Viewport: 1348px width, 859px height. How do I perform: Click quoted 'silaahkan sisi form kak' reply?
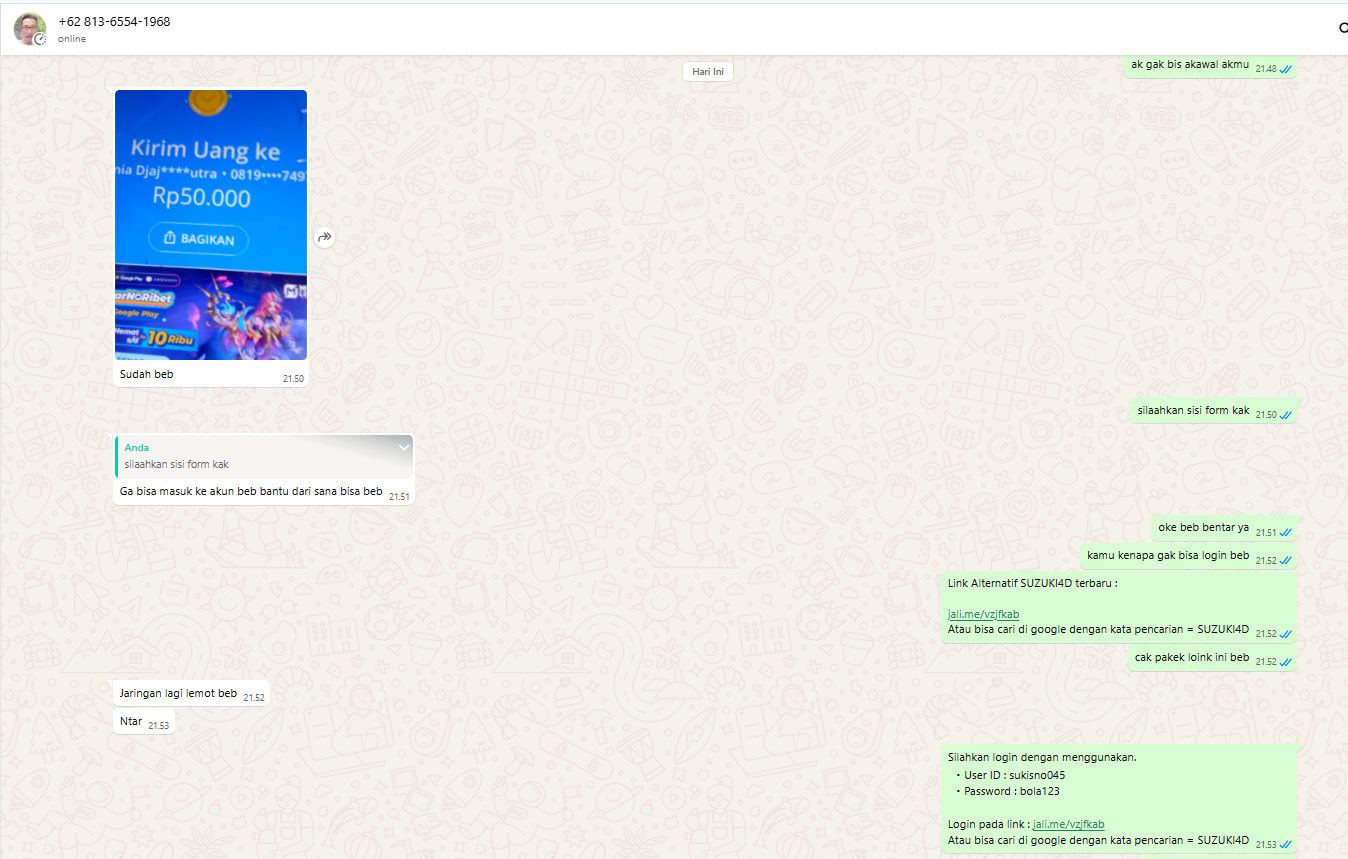263,456
